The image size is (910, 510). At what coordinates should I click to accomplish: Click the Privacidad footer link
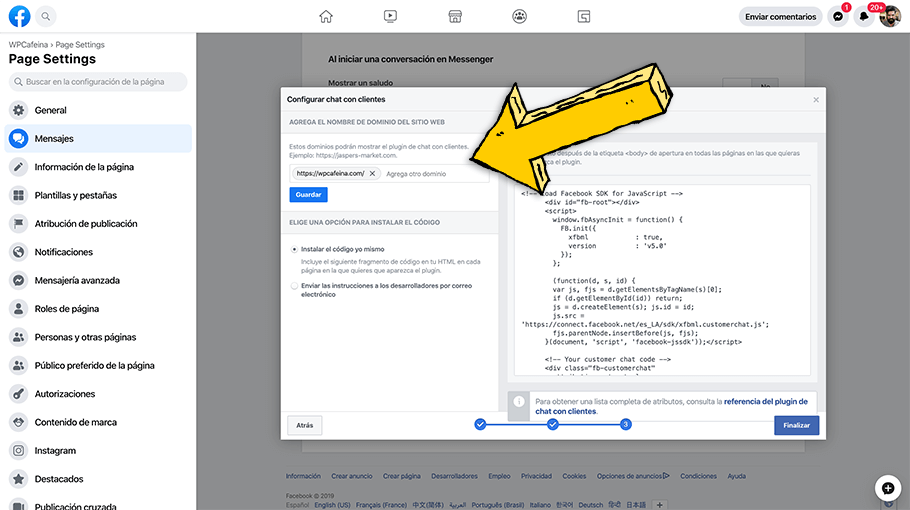click(536, 476)
